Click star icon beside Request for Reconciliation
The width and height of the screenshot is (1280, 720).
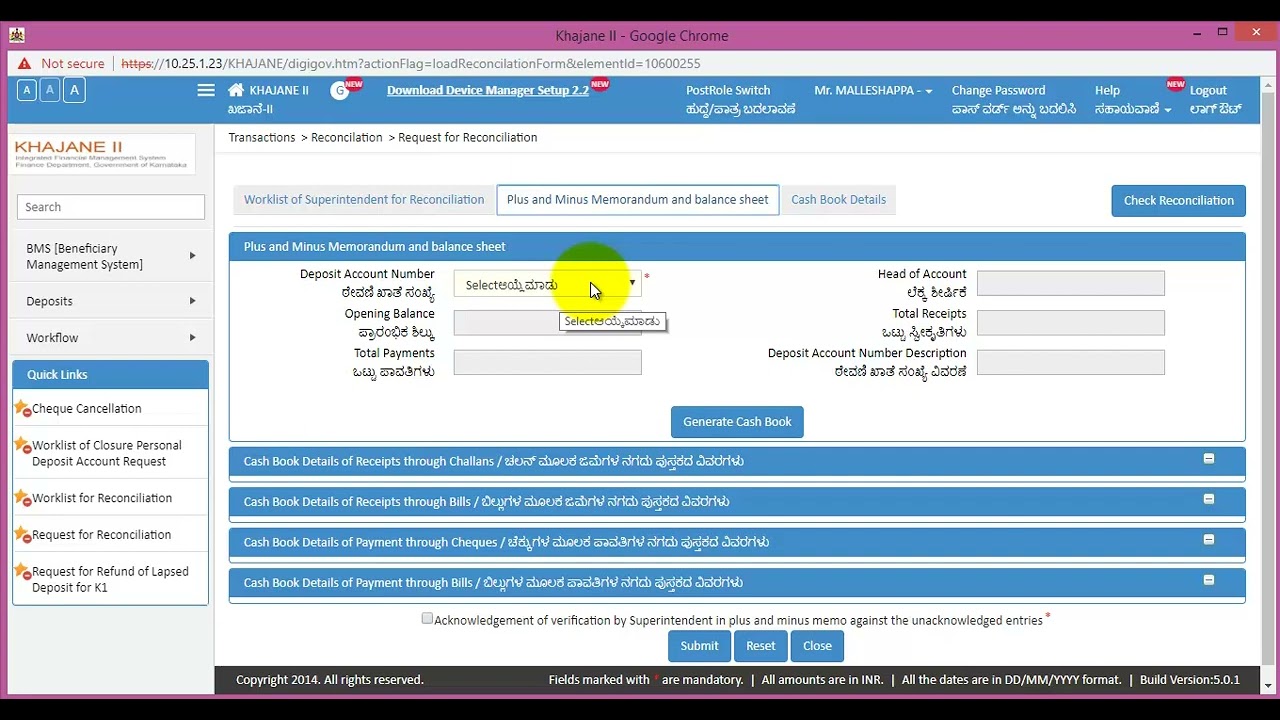click(22, 535)
